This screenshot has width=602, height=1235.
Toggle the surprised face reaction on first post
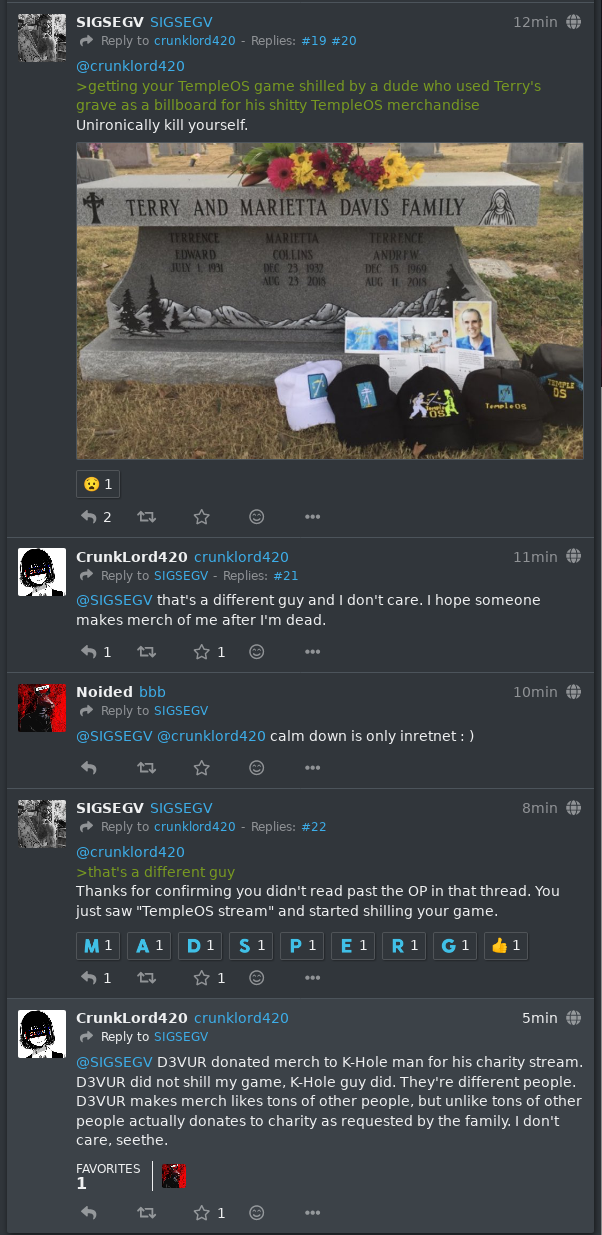98,484
